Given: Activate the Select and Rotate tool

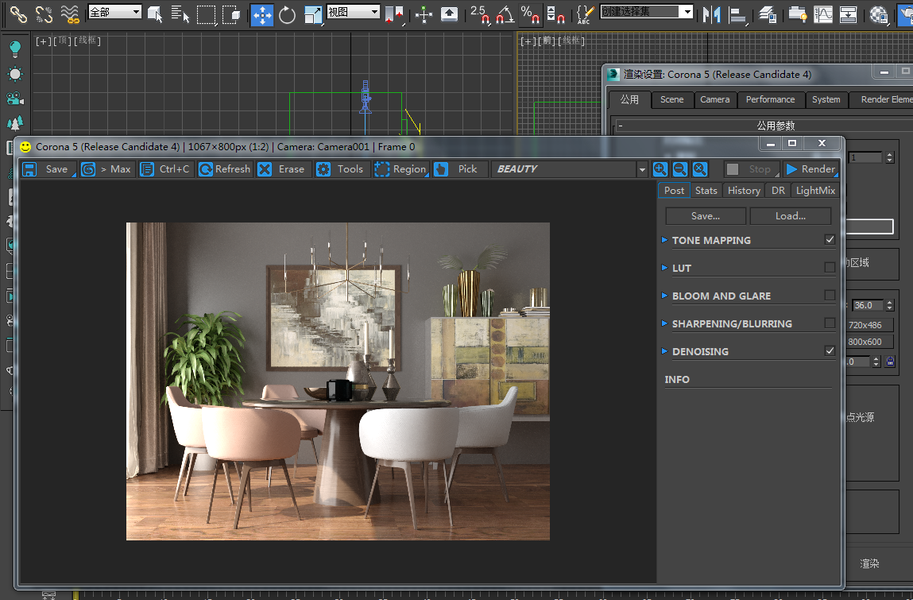Looking at the screenshot, I should (x=287, y=14).
